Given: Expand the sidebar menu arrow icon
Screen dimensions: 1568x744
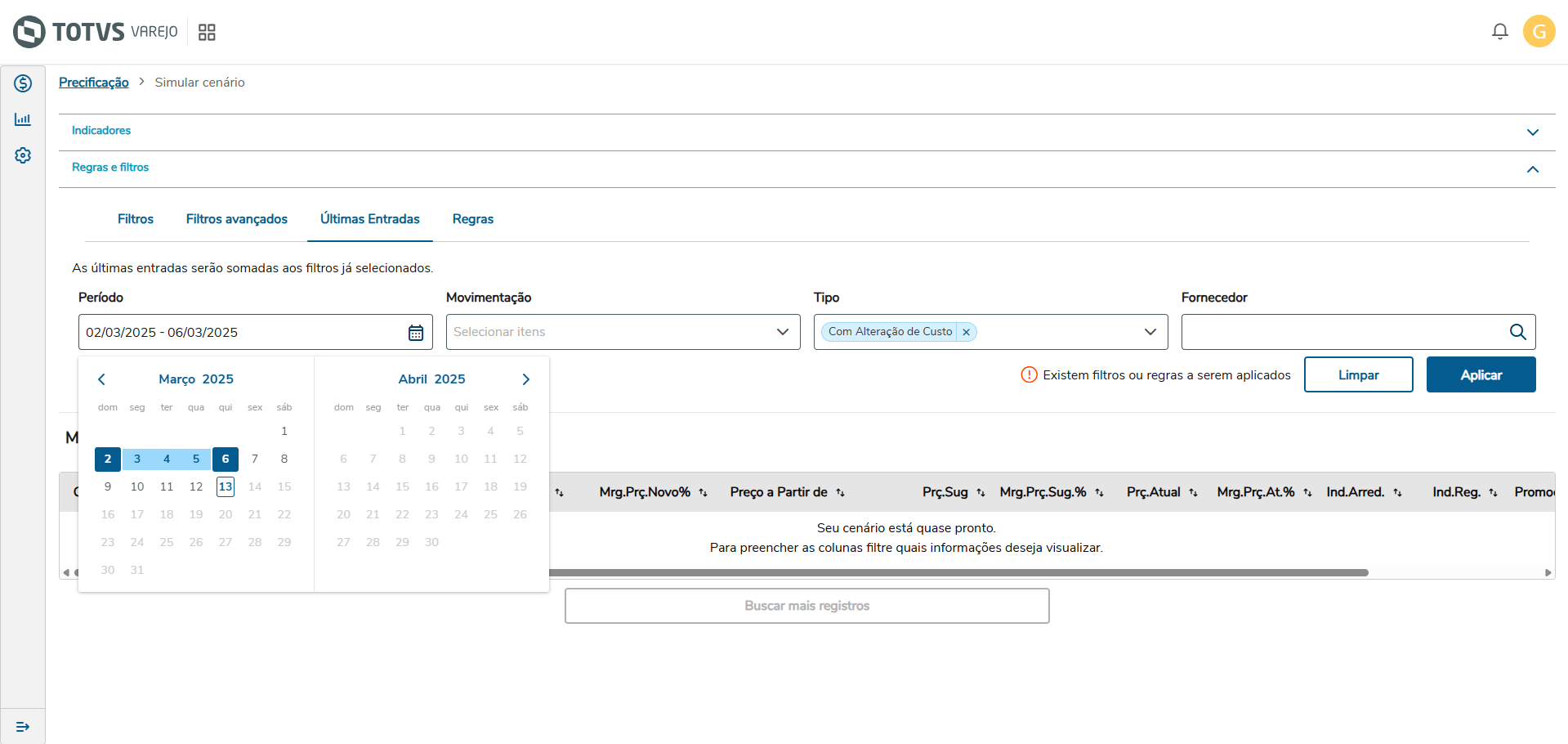Looking at the screenshot, I should 23,727.
